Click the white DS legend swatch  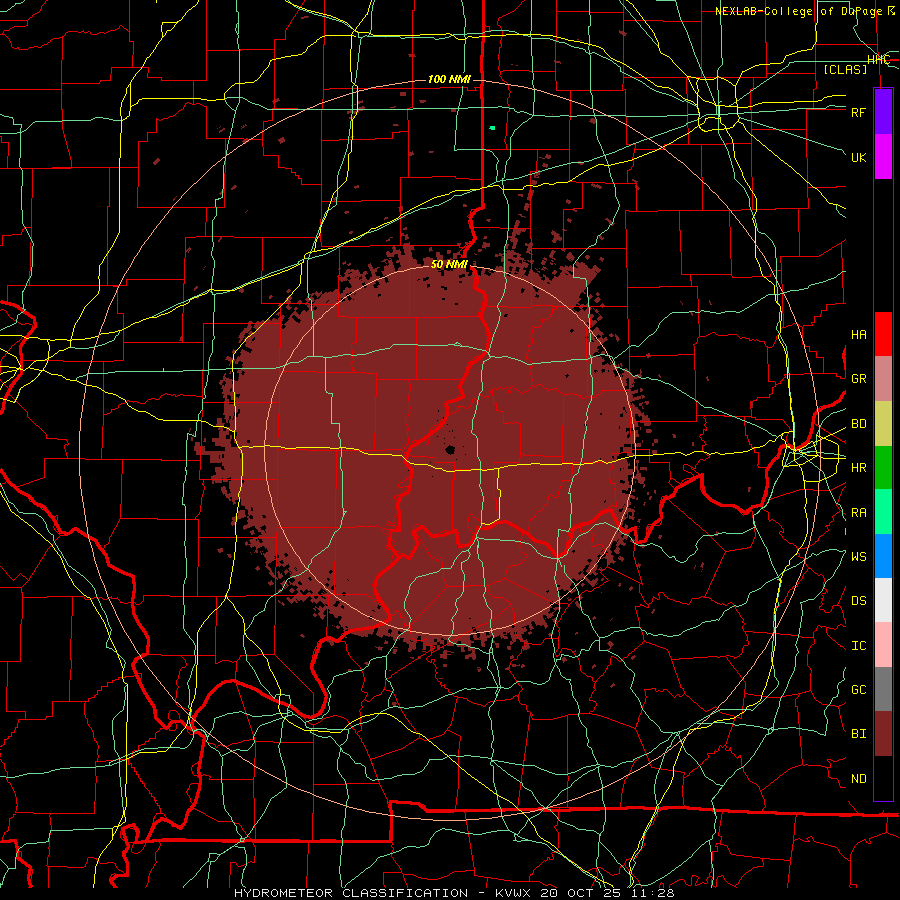(x=883, y=600)
